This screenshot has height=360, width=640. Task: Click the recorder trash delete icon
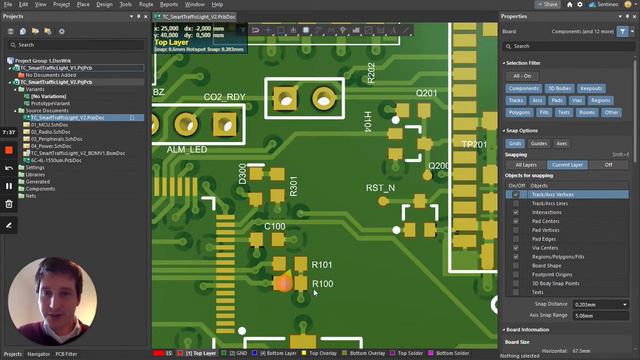click(9, 204)
